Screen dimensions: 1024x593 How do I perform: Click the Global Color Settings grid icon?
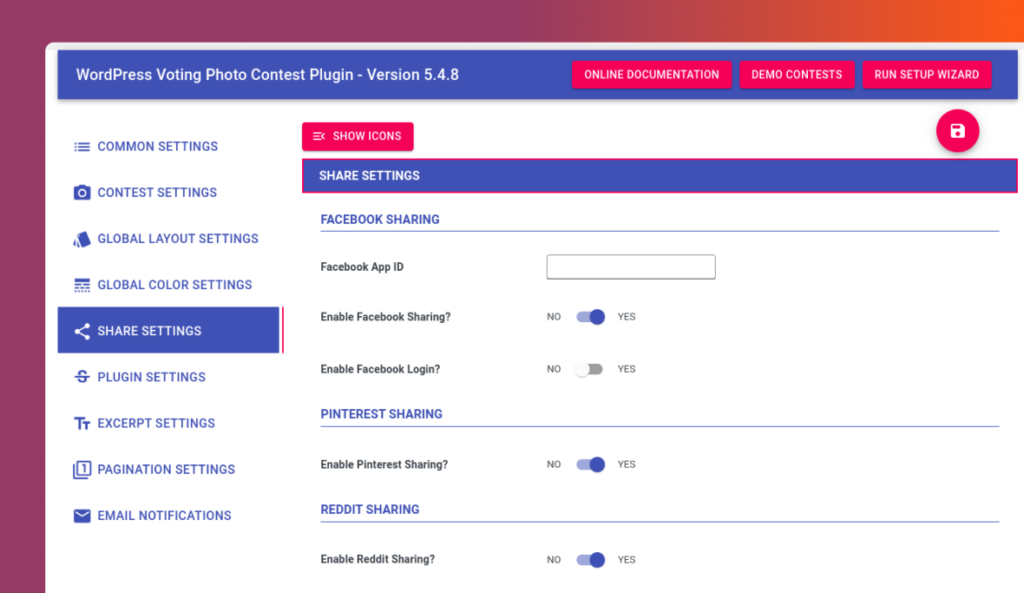point(82,285)
